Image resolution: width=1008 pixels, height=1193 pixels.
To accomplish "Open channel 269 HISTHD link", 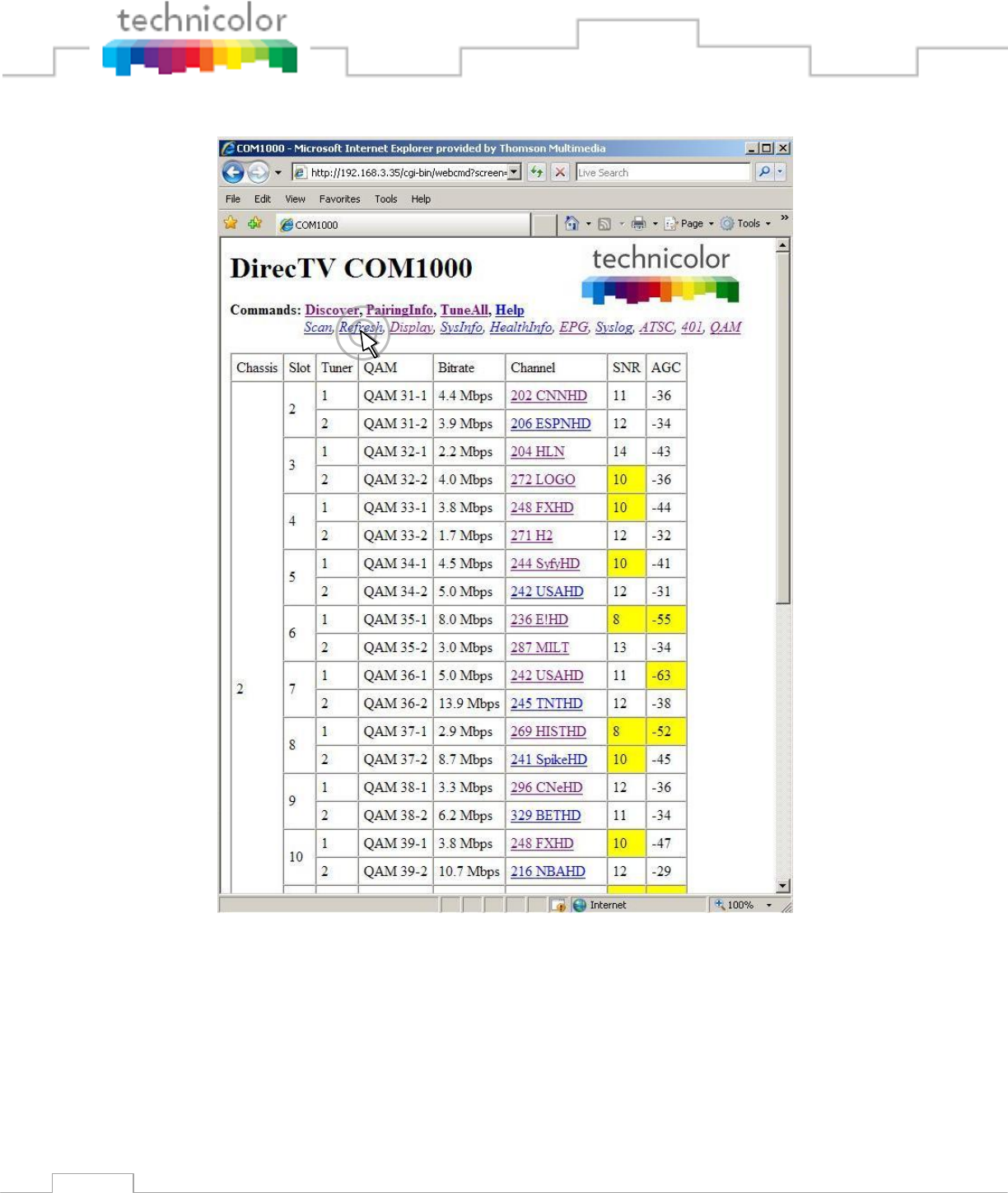I will [x=548, y=732].
